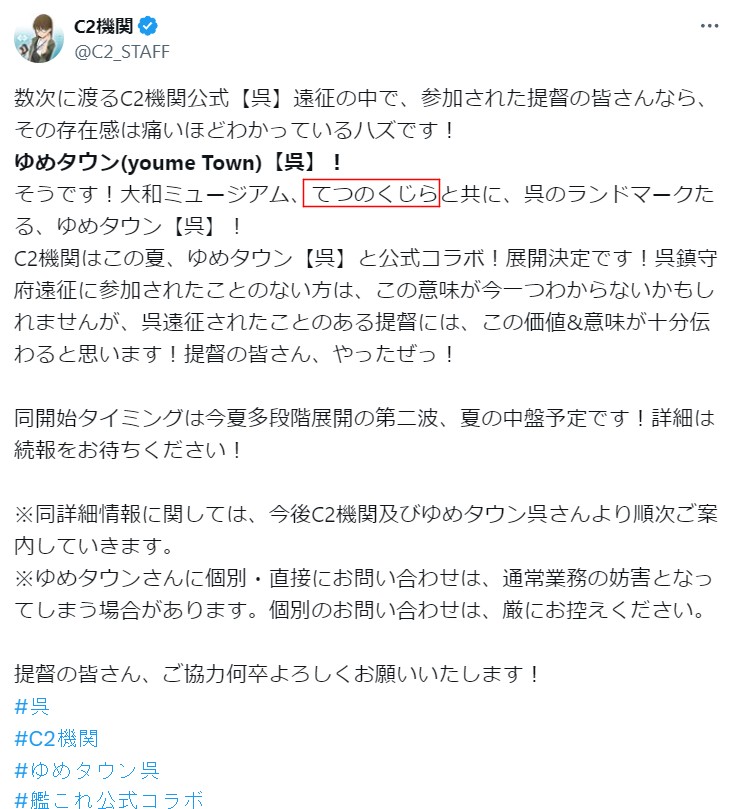Click the sentence ending やったぜっ!
Screen dimensions: 733x809
[x=319, y=354]
